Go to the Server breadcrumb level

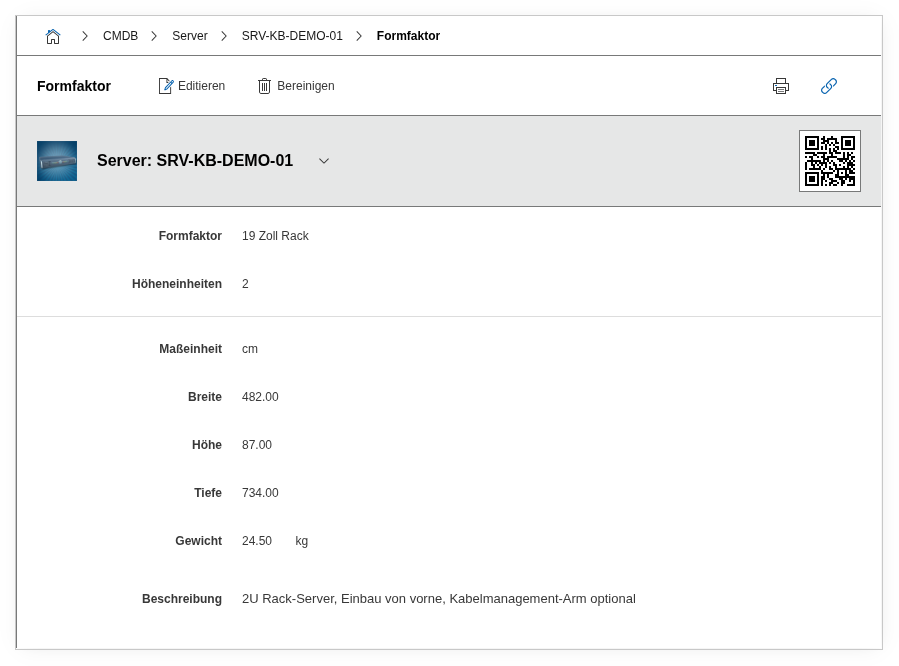[x=189, y=36]
